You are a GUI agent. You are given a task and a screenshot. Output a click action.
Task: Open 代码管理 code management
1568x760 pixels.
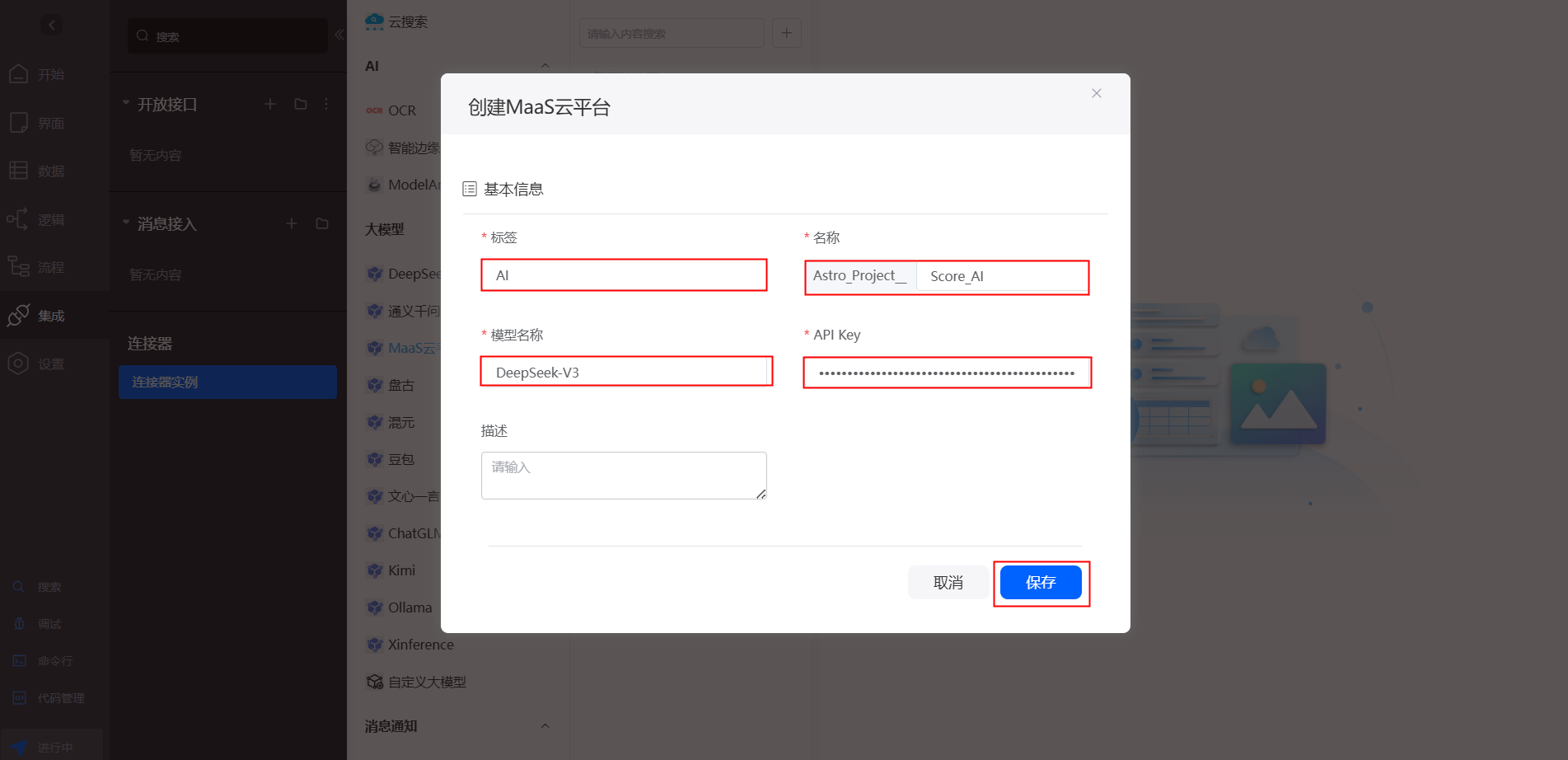tap(49, 698)
